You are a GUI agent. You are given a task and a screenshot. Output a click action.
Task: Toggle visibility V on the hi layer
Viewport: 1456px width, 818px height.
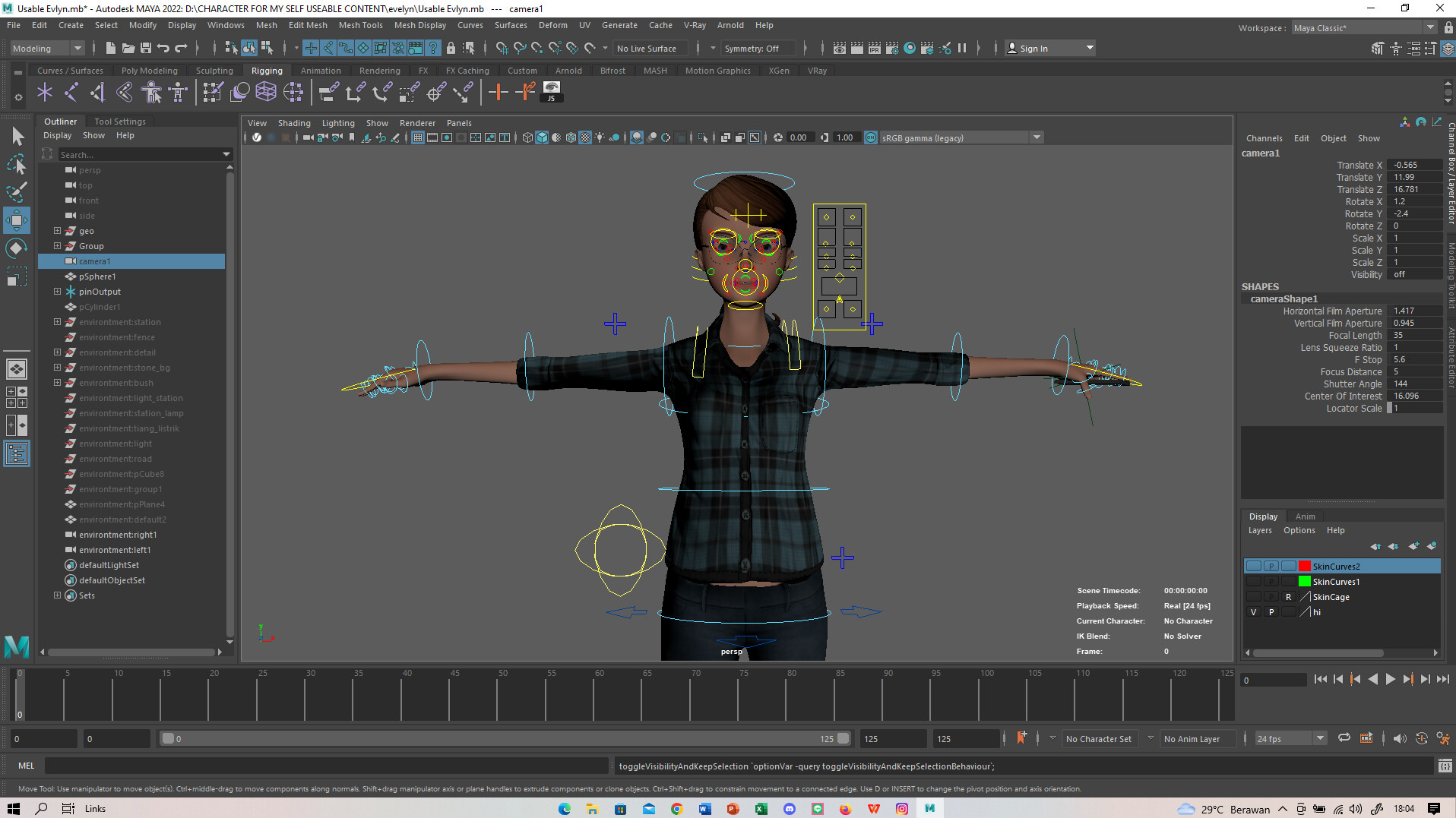[1253, 612]
